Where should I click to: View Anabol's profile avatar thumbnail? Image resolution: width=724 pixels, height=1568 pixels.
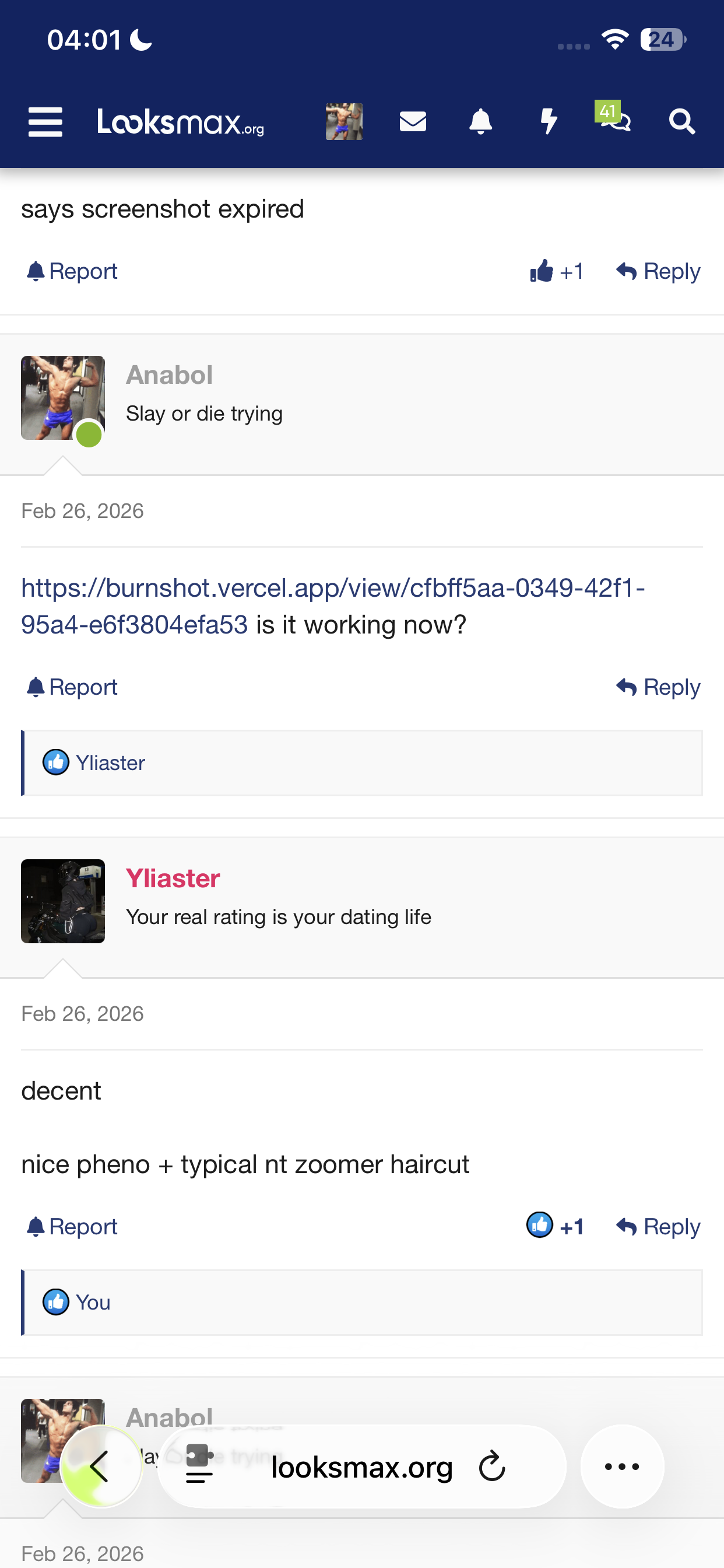pyautogui.click(x=63, y=398)
